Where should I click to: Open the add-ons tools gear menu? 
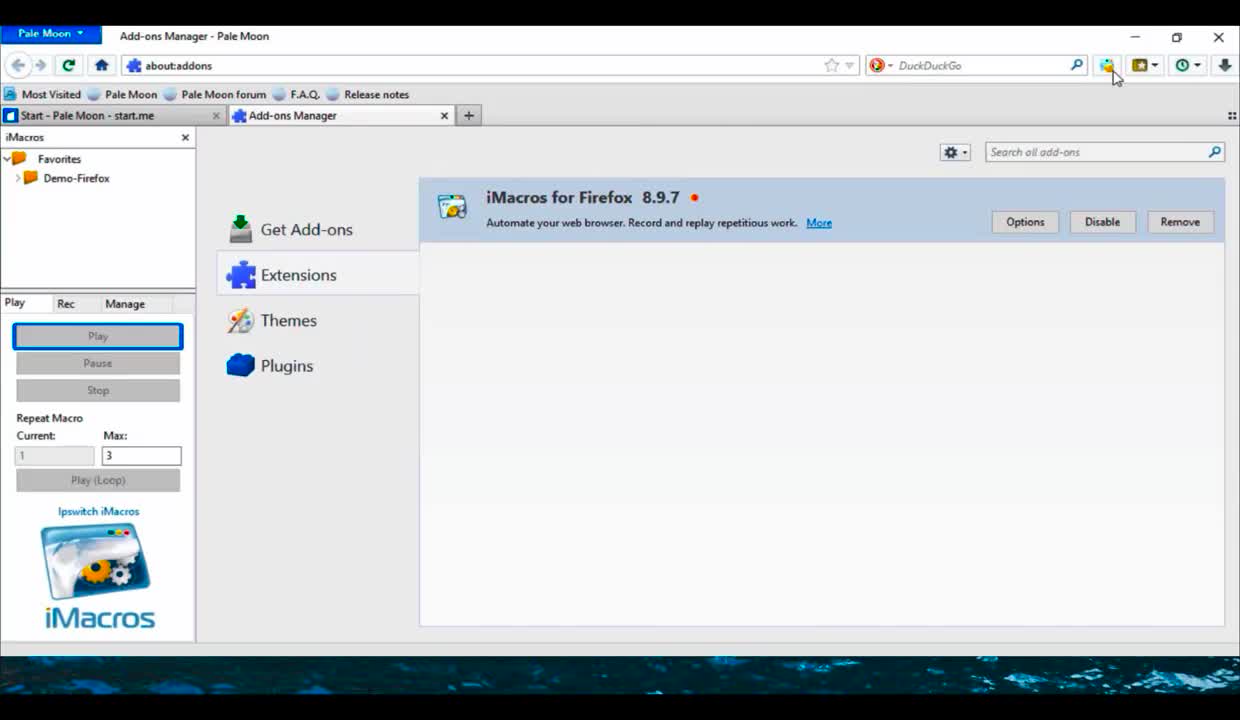point(955,152)
